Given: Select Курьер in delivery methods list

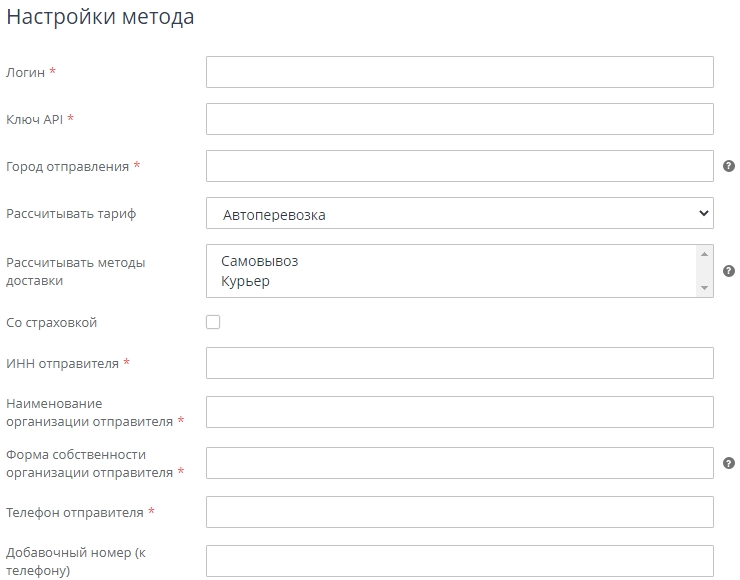Looking at the screenshot, I should [x=246, y=281].
